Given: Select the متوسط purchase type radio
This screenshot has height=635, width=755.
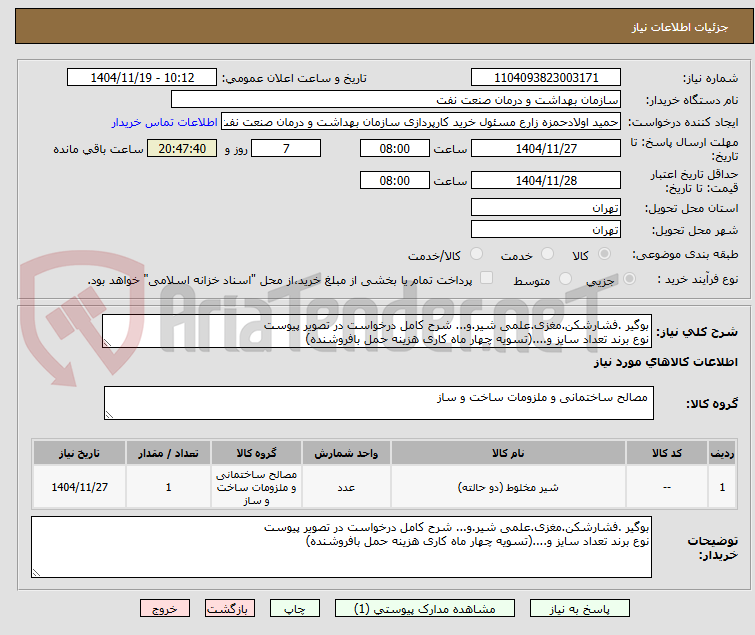Looking at the screenshot, I should [x=565, y=279].
